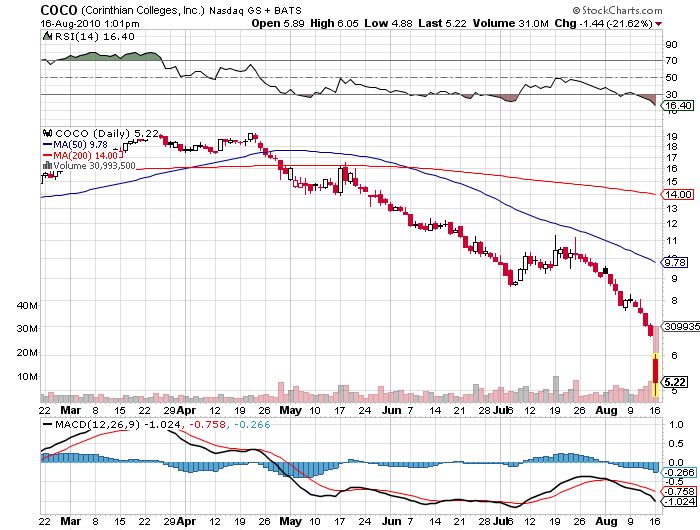Screen dimensions: 700x530
Task: Click the "Open 5.89" quote value
Action: coord(278,23)
